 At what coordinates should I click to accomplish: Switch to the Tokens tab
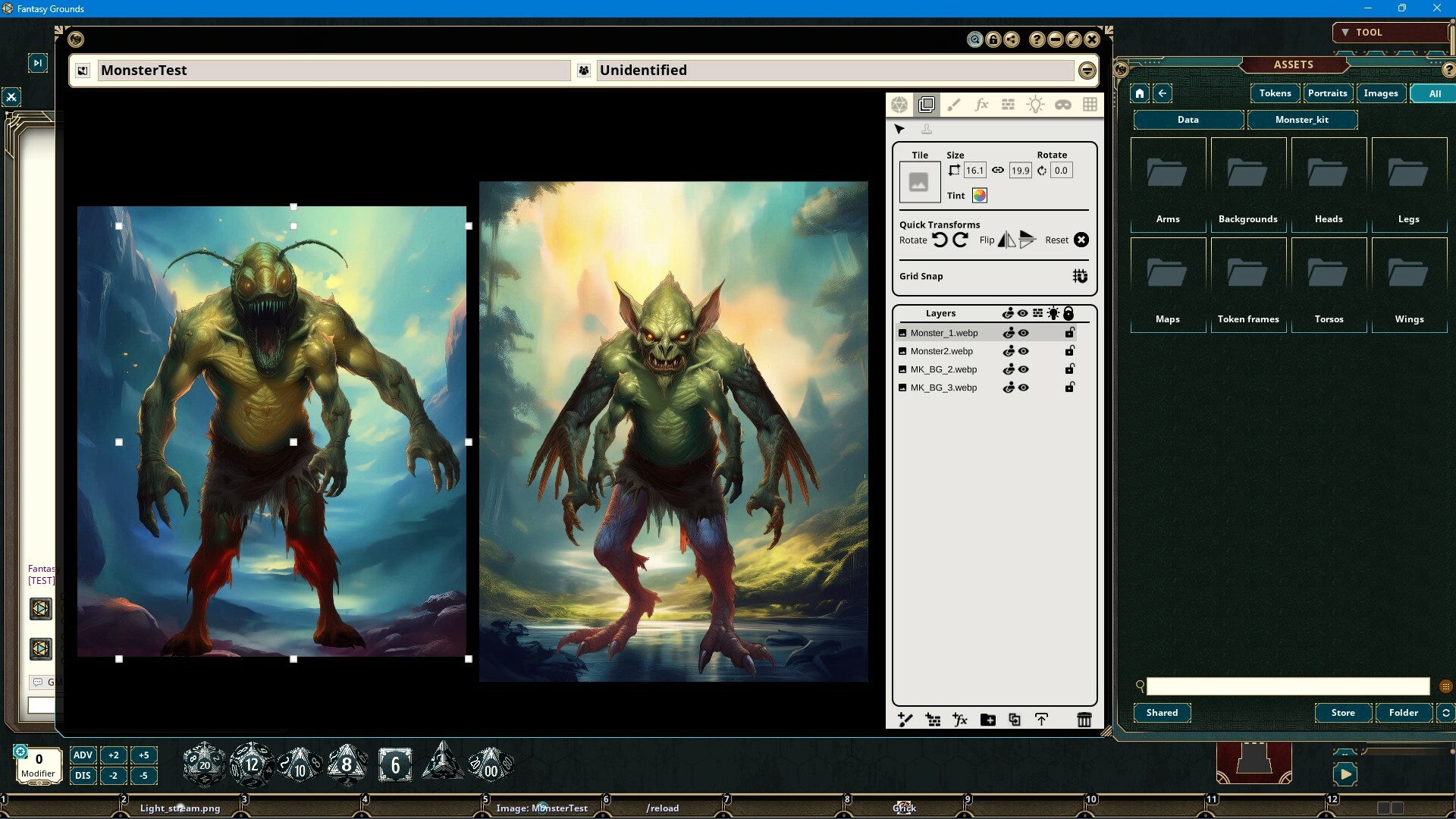pos(1274,93)
